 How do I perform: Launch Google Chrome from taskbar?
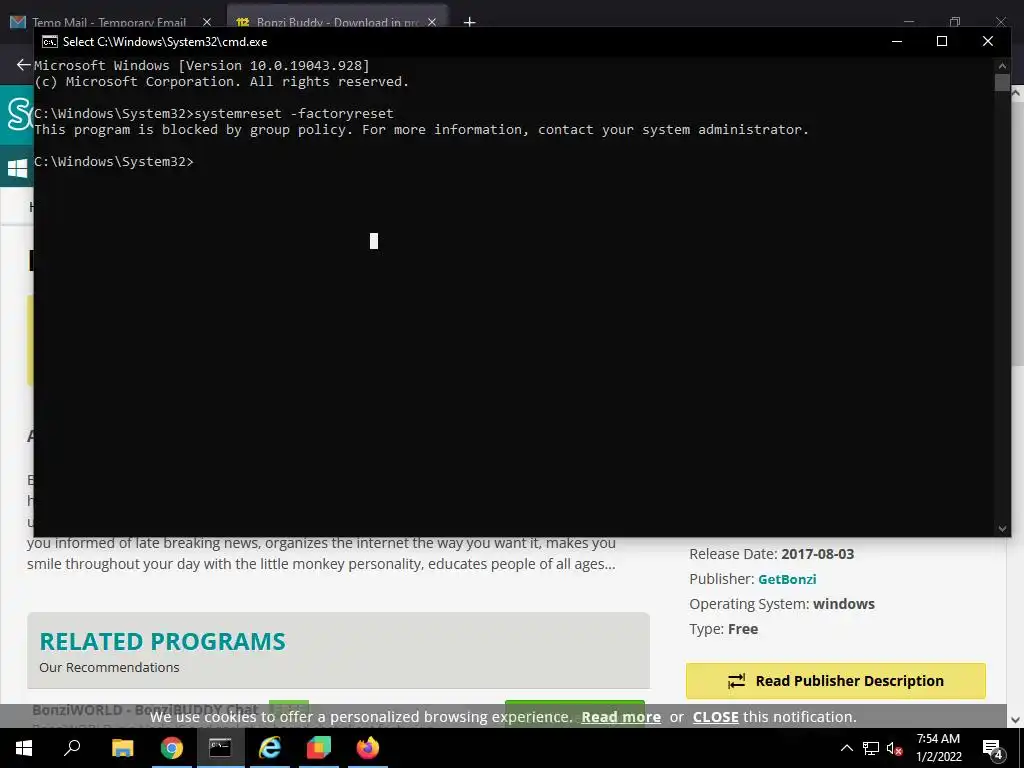point(172,748)
